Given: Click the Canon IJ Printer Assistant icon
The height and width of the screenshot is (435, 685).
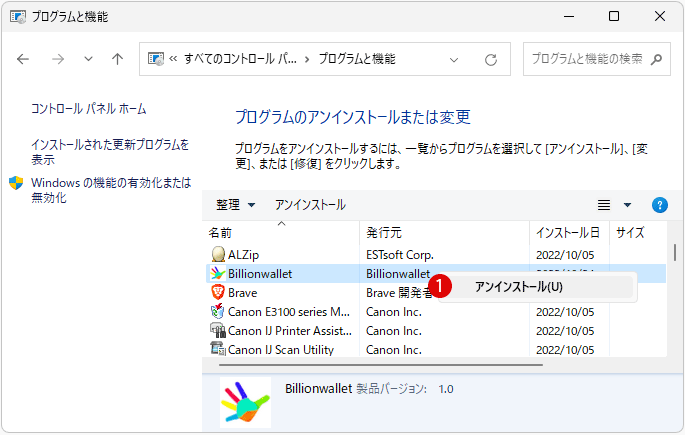Looking at the screenshot, I should pyautogui.click(x=218, y=330).
